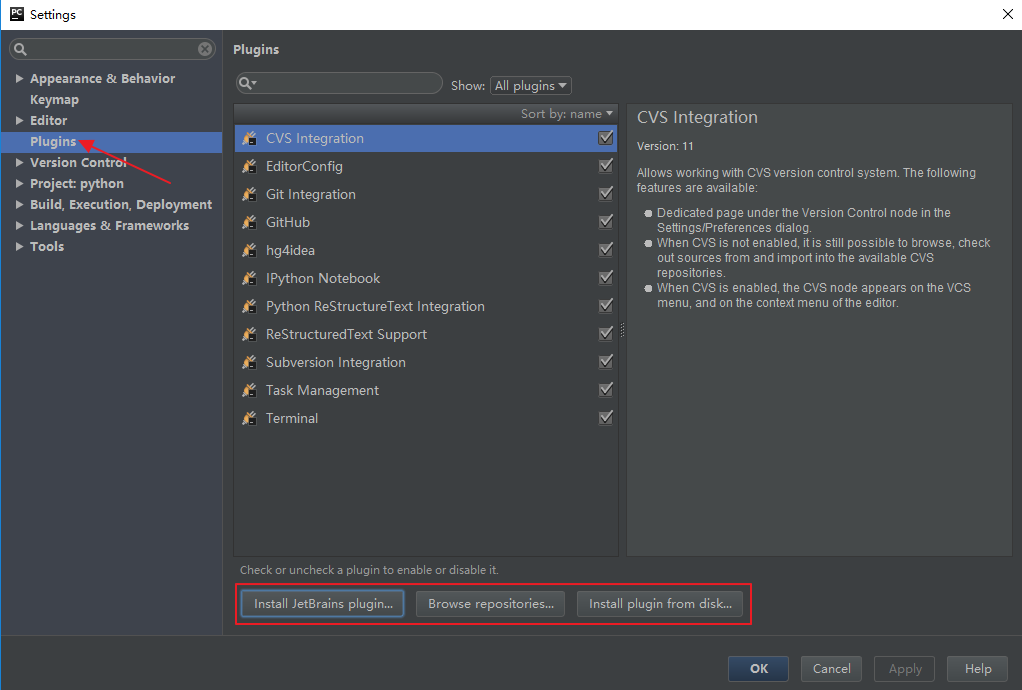Click the Terminal plugin icon
The image size is (1022, 690).
click(250, 418)
